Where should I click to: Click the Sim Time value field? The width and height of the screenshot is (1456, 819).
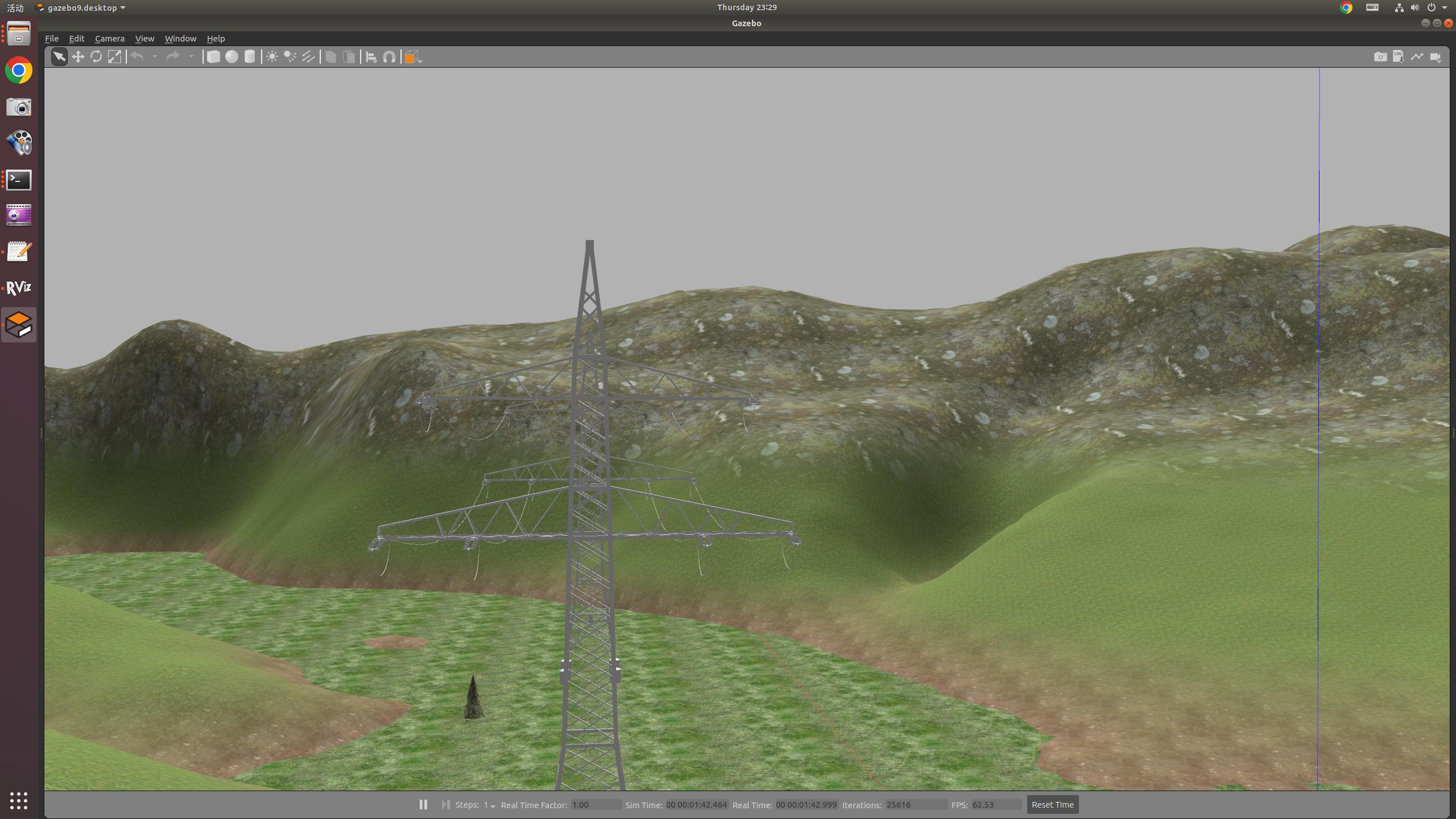[x=696, y=805]
